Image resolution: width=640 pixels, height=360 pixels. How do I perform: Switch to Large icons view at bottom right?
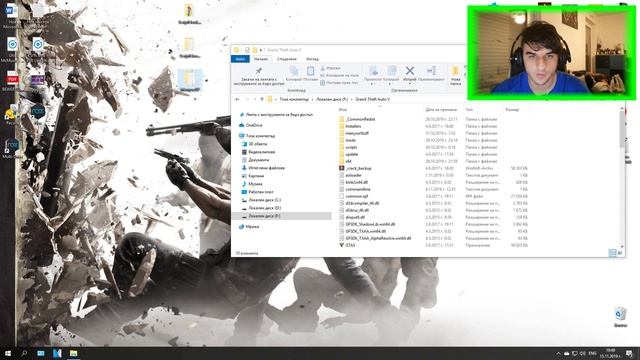point(620,253)
